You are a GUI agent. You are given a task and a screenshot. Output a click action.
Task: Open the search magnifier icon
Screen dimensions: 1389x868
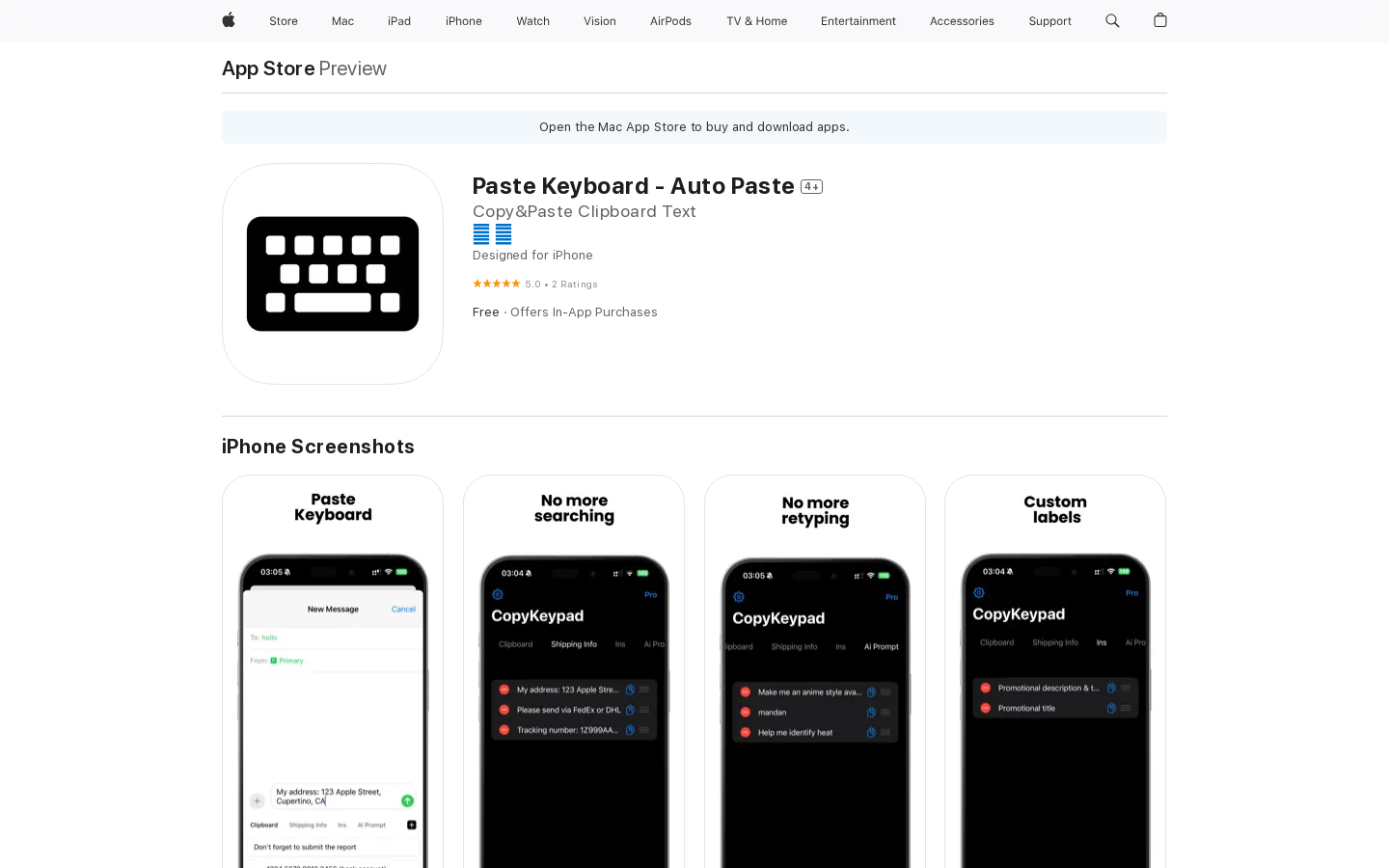[x=1112, y=20]
